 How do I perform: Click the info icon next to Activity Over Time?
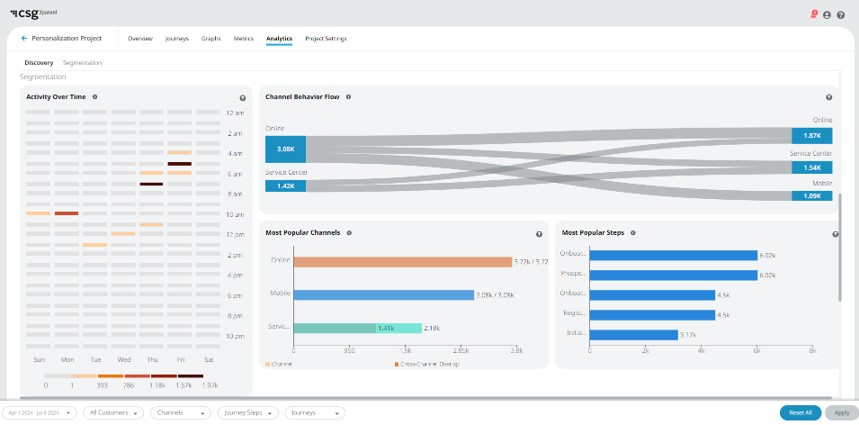pos(95,97)
